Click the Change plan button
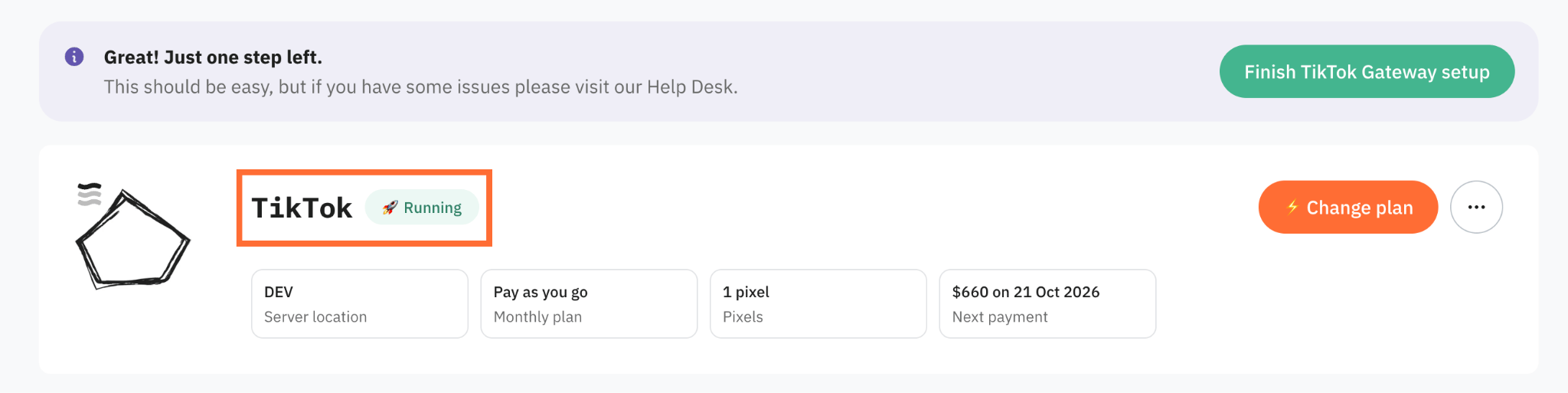 [1348, 207]
